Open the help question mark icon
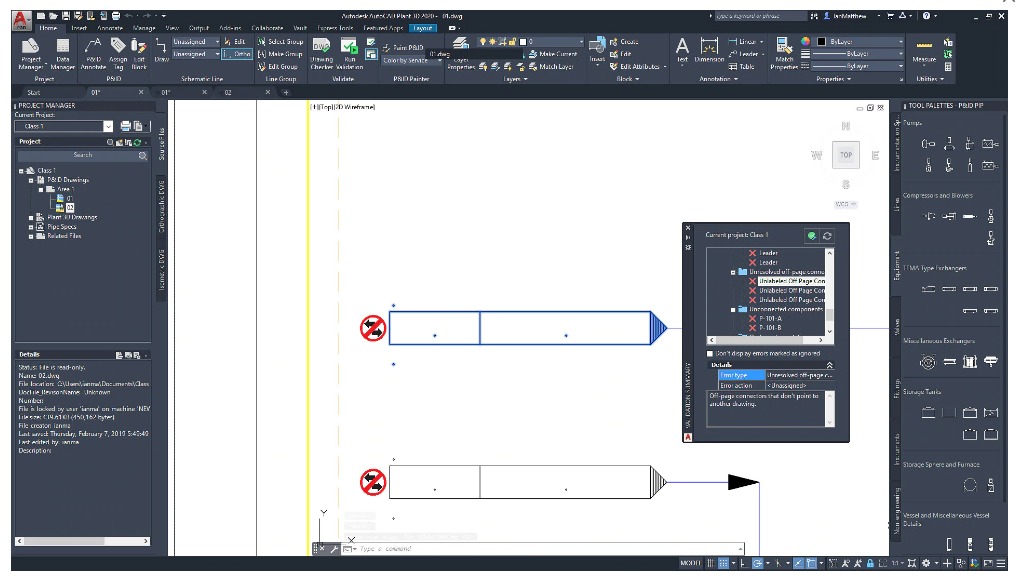Screen dimensions: 1019x580 pyautogui.click(x=926, y=16)
